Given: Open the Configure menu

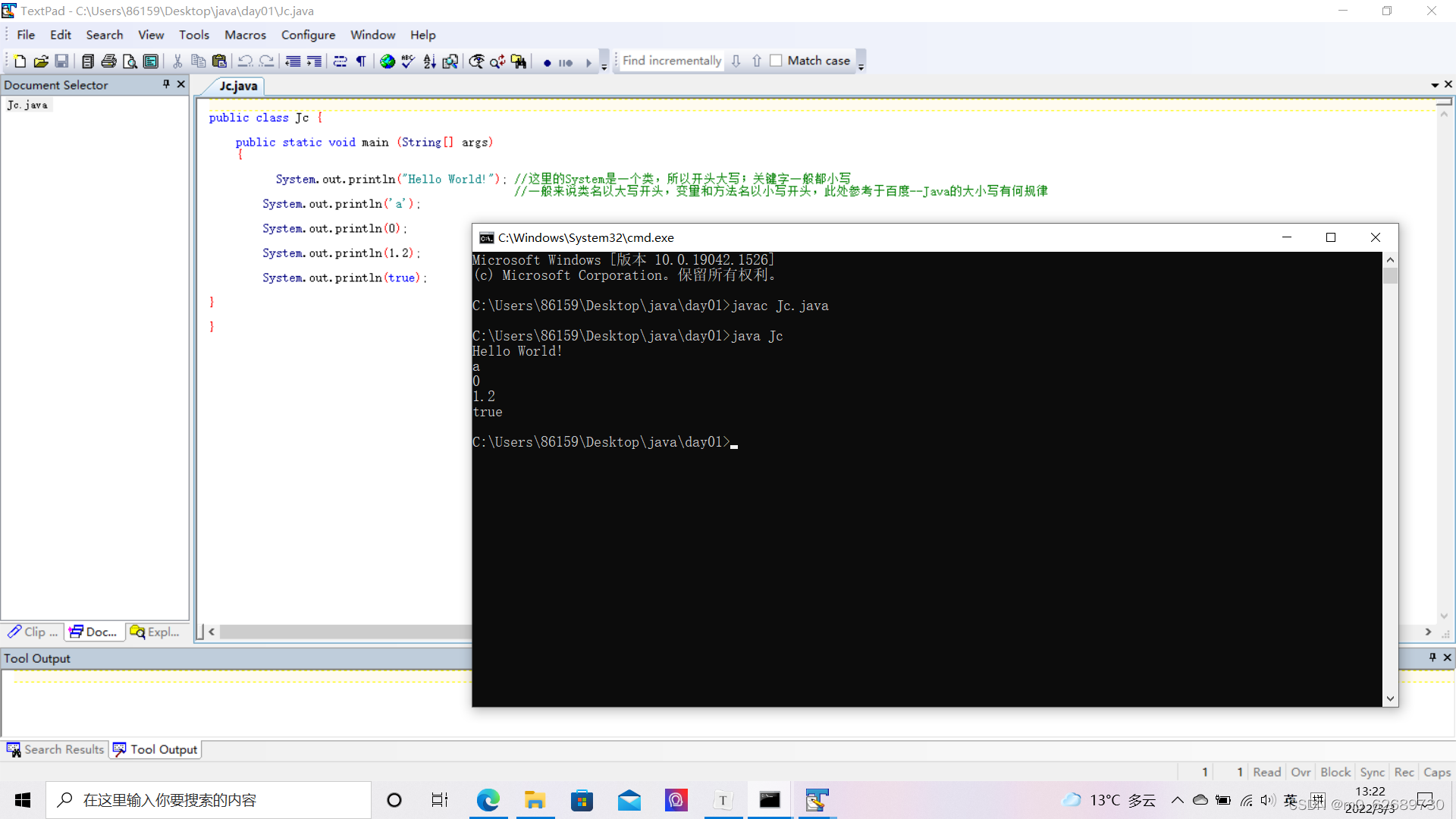Looking at the screenshot, I should pos(308,35).
